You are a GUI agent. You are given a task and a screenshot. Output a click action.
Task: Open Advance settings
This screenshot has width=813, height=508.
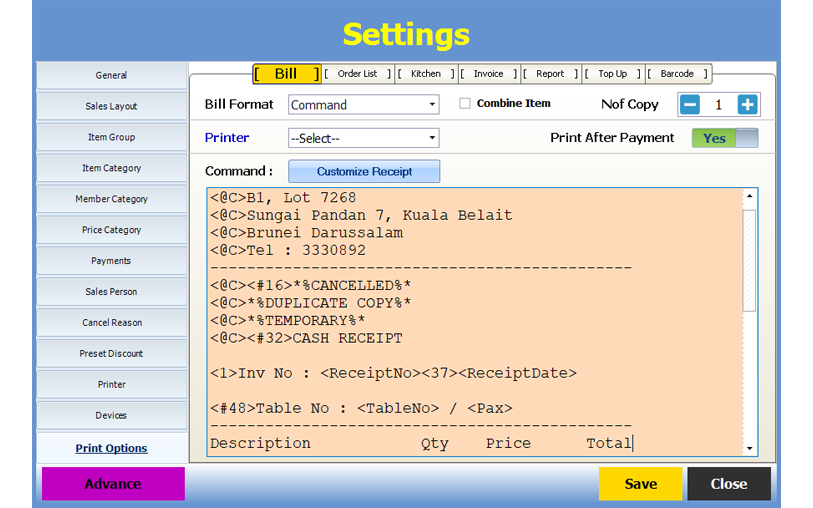tap(113, 484)
